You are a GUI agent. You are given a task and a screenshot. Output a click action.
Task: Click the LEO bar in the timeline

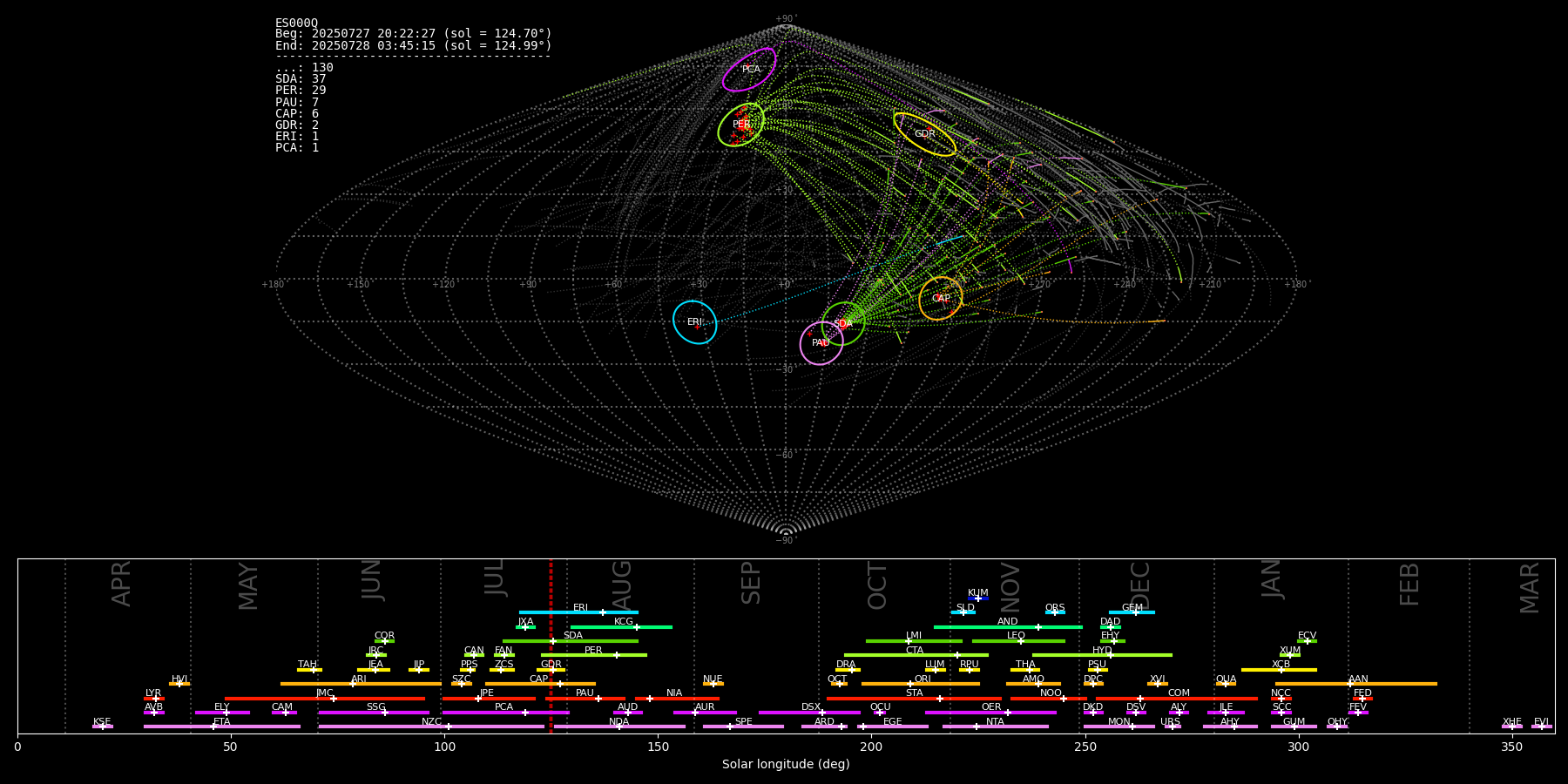pos(1018,641)
